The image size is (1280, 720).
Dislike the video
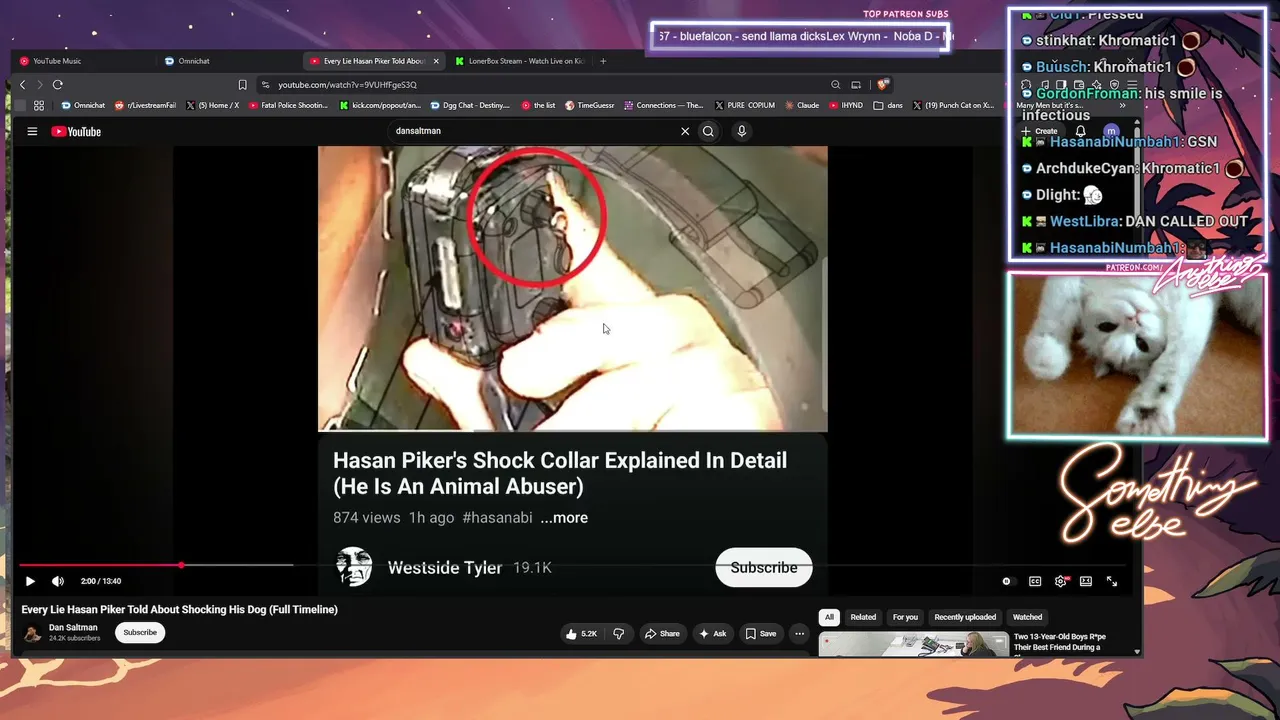[x=619, y=633]
